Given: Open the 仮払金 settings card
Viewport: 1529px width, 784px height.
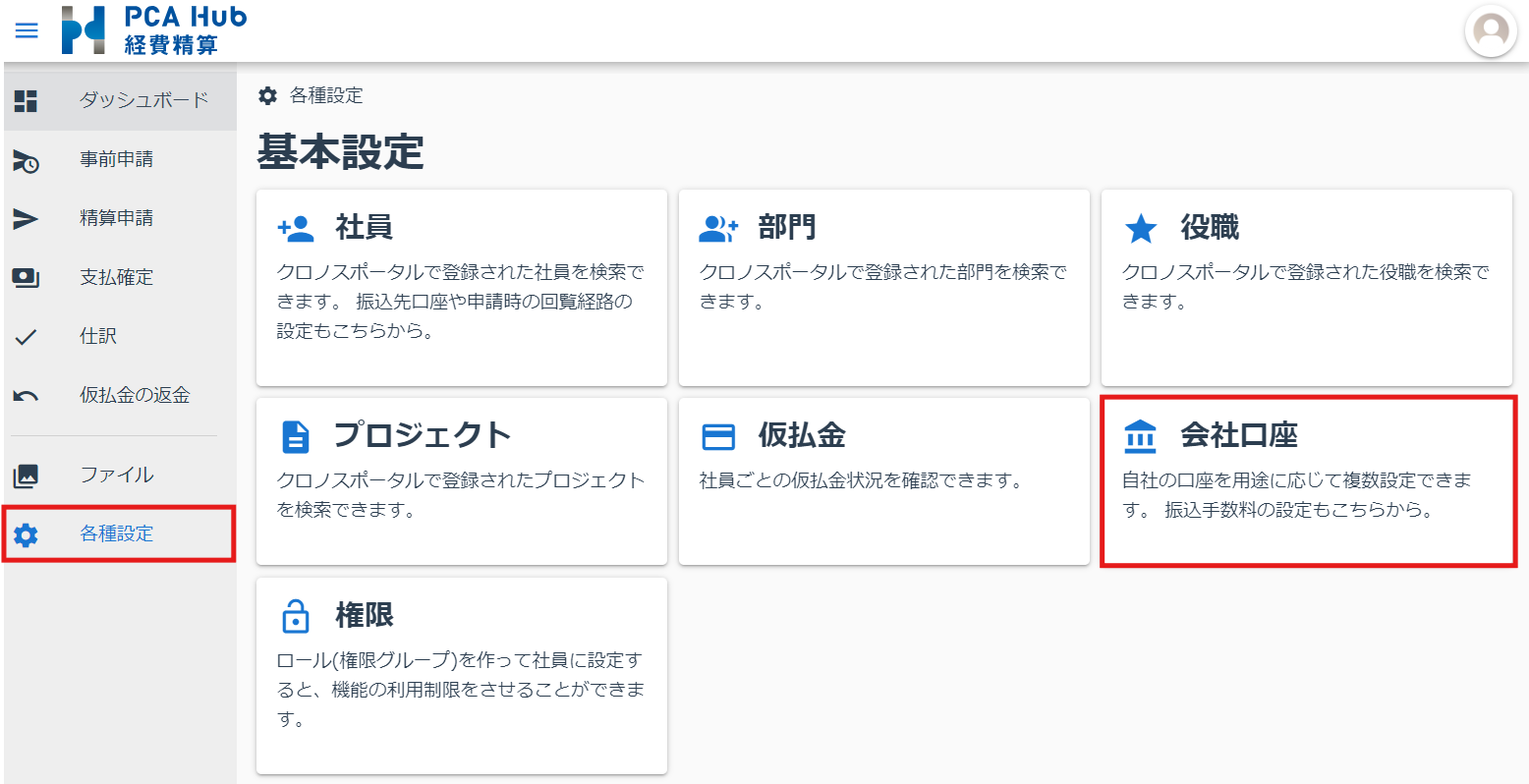Looking at the screenshot, I should (x=884, y=481).
